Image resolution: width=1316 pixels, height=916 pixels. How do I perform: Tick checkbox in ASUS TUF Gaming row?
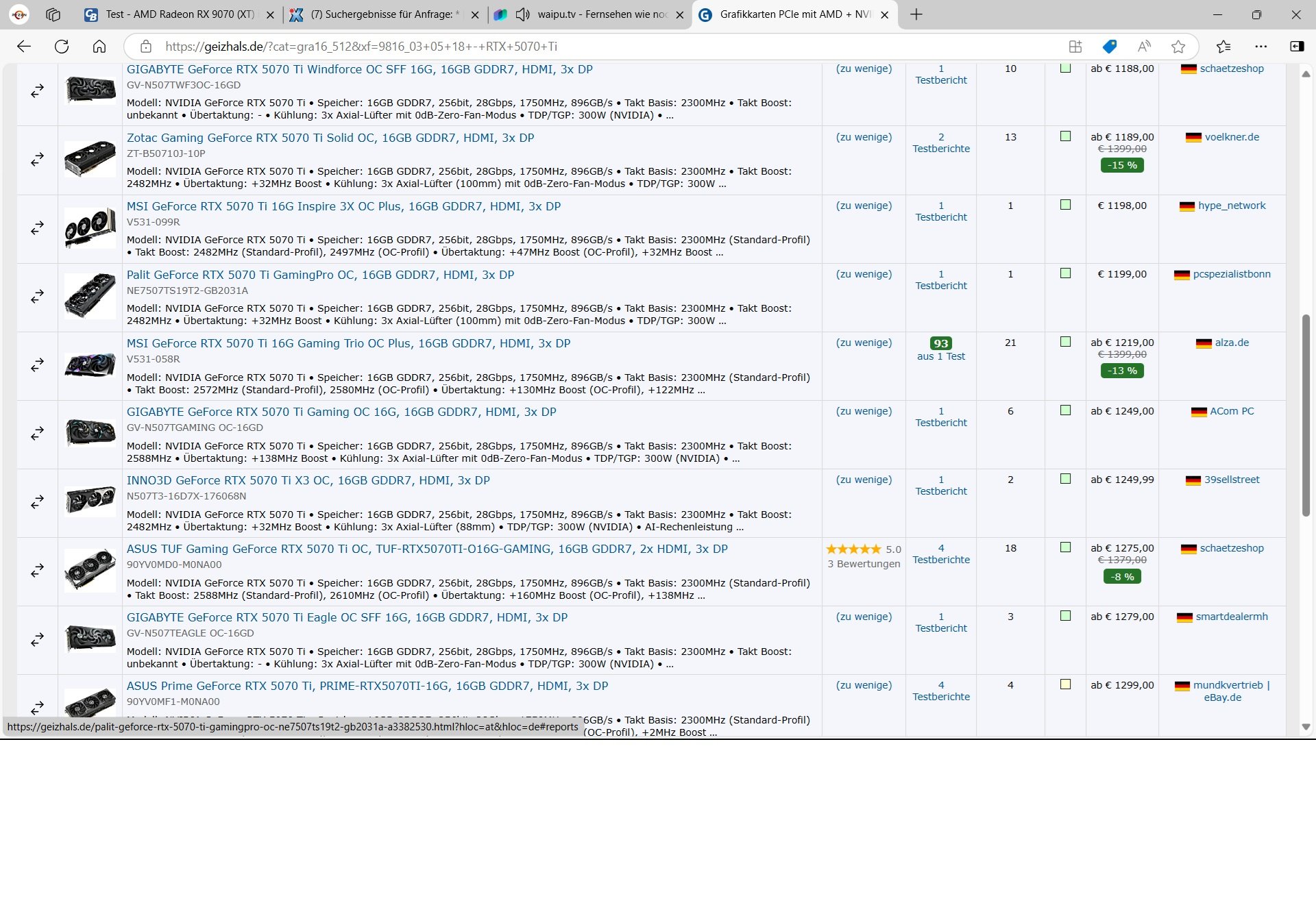coord(1065,547)
